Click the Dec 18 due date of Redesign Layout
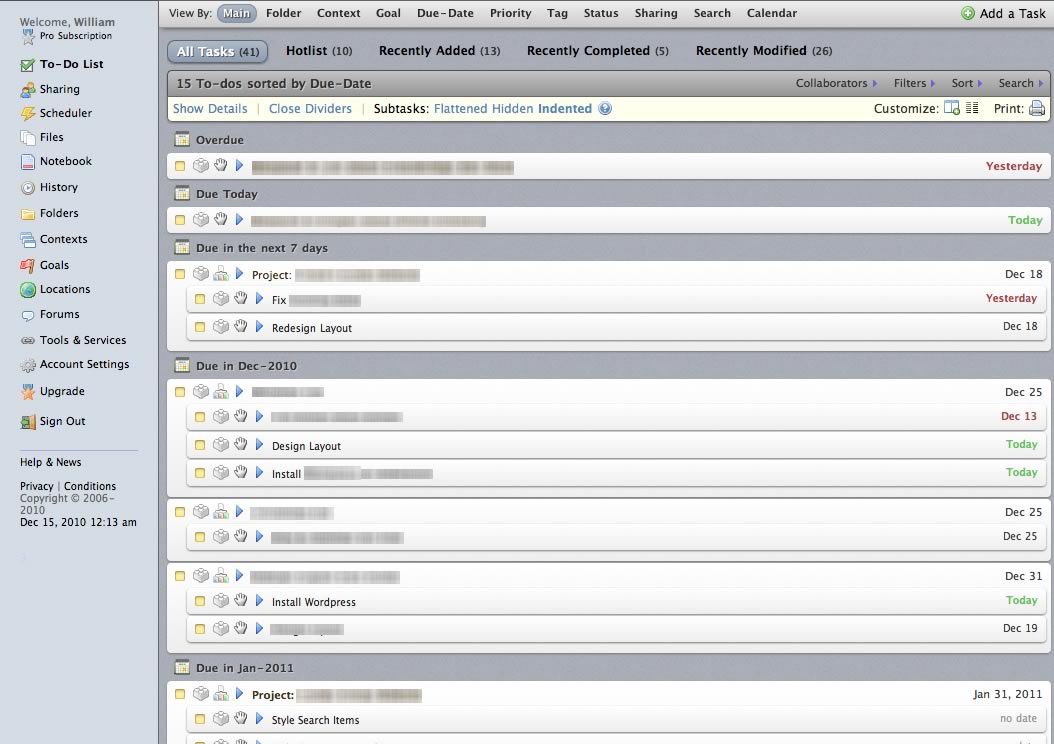The image size is (1054, 744). click(x=1019, y=326)
